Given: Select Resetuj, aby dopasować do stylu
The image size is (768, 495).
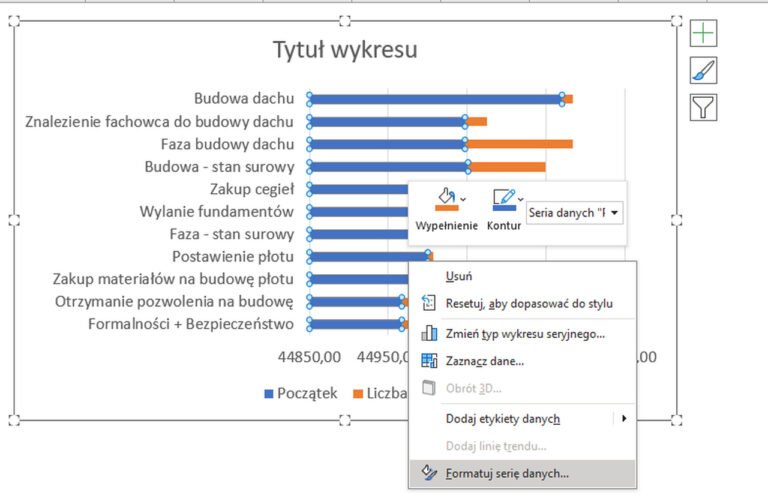Looking at the screenshot, I should [x=523, y=304].
